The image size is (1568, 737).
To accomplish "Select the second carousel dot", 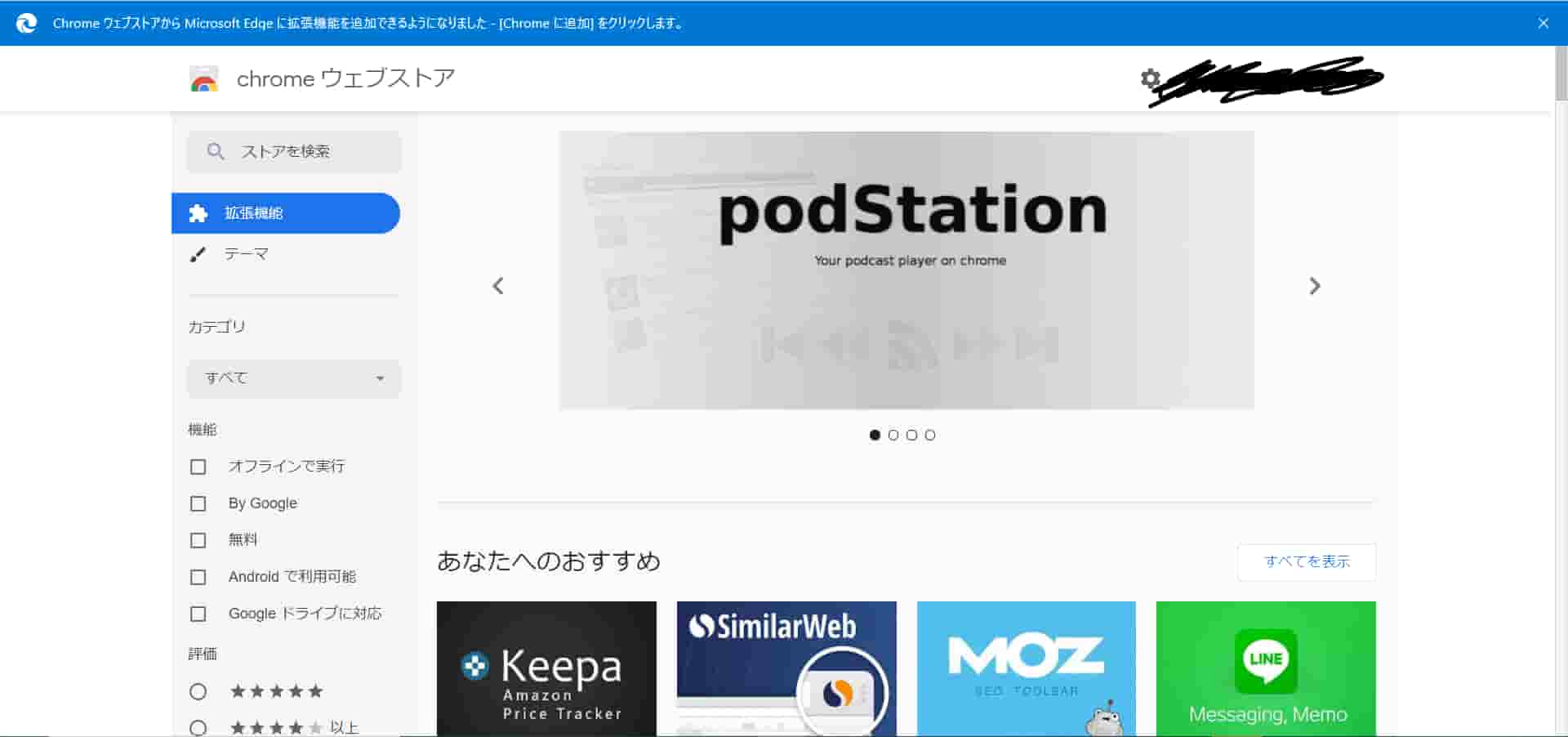I will (x=893, y=435).
